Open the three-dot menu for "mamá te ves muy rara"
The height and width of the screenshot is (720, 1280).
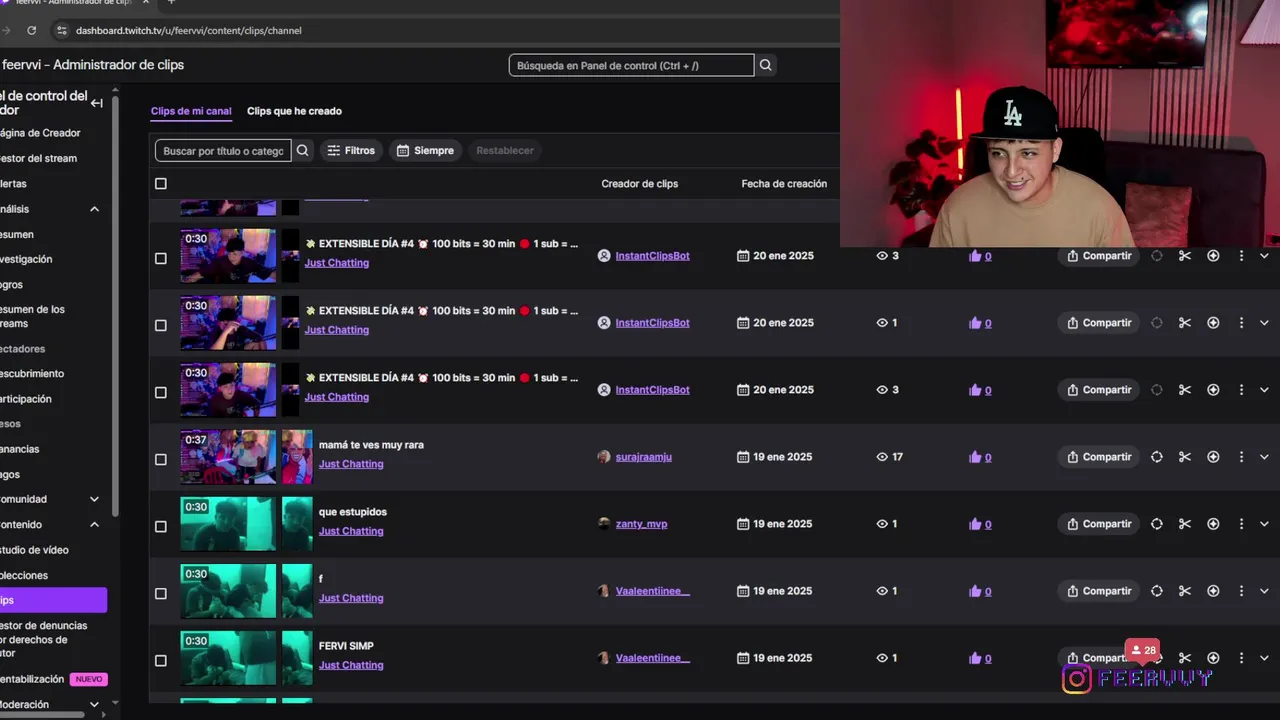1241,457
